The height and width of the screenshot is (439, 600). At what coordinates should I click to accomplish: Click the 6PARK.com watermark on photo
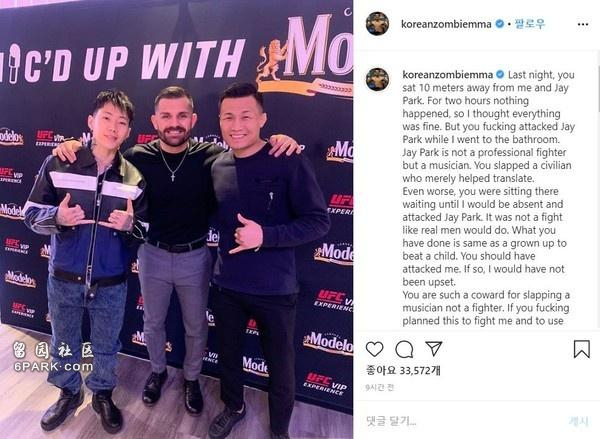(53, 367)
